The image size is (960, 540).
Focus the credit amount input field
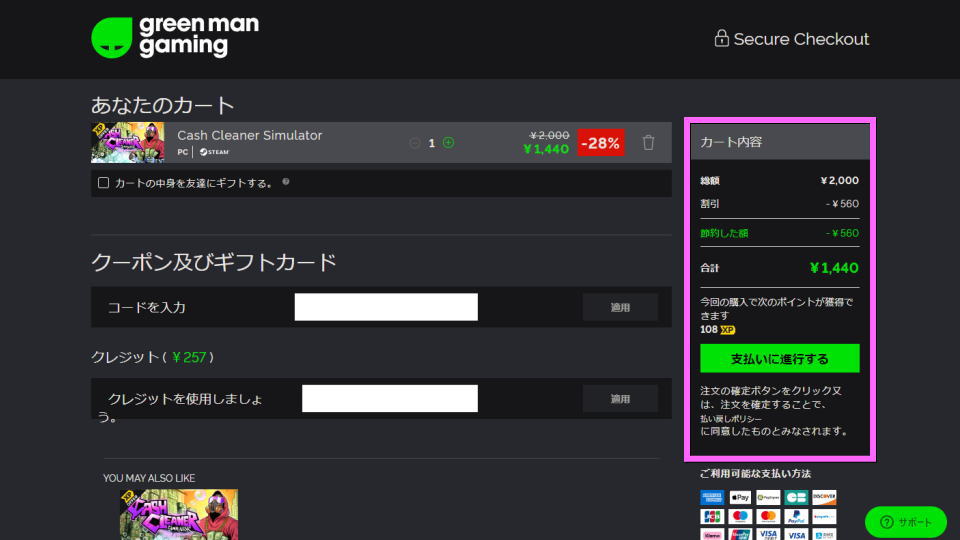[389, 399]
